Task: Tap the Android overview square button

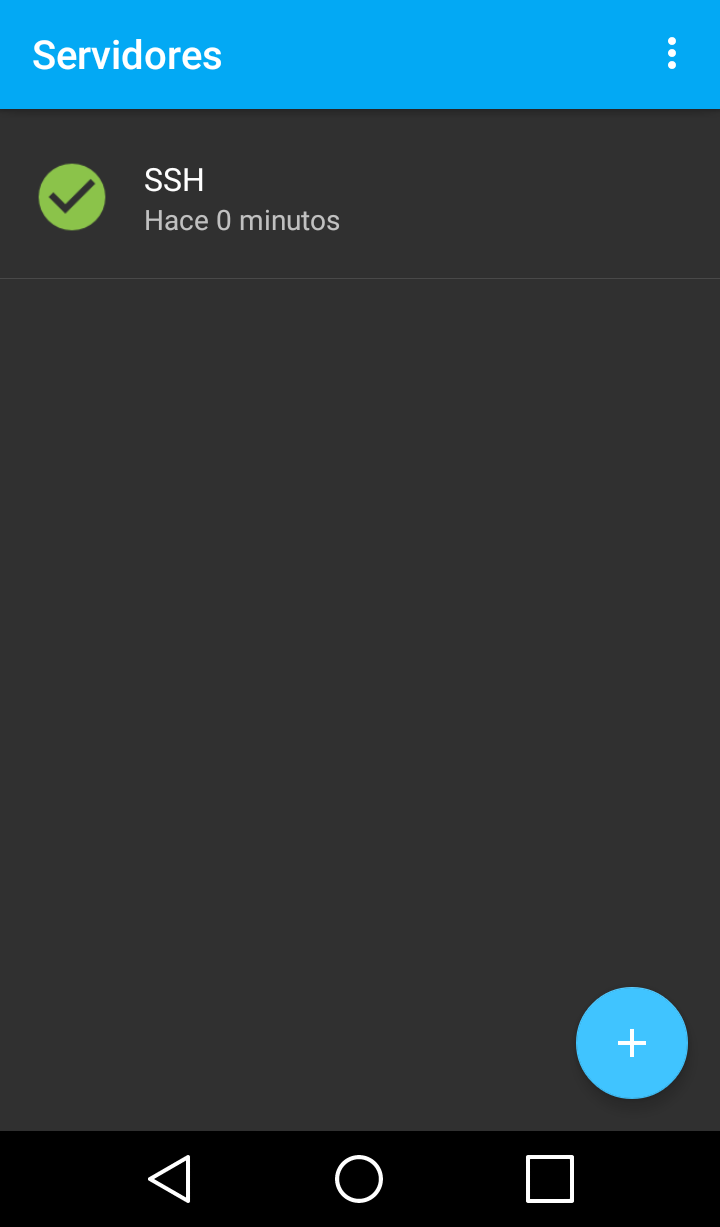Action: click(550, 1179)
